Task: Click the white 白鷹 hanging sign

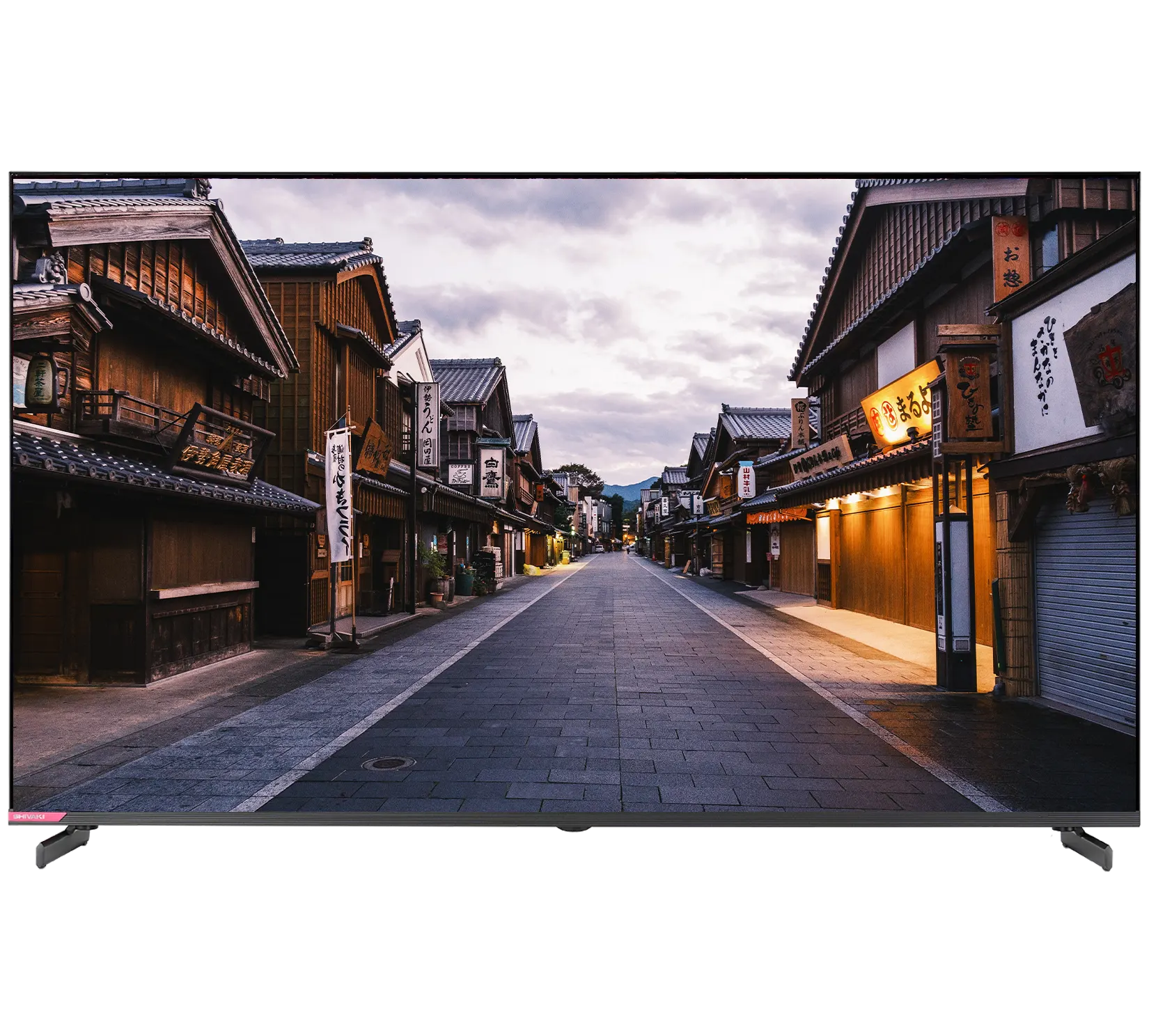Action: (x=492, y=472)
